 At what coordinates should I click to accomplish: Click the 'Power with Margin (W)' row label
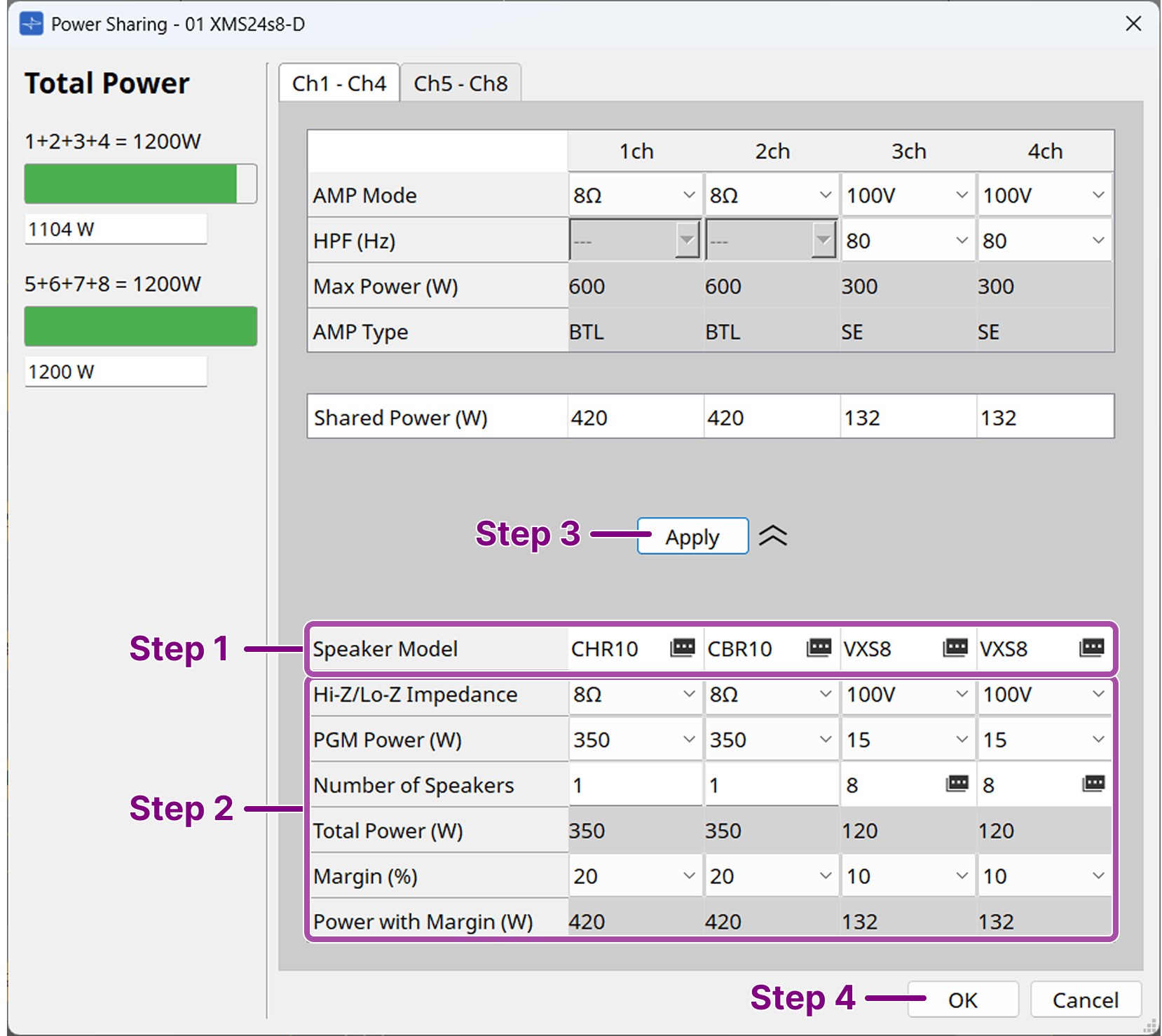click(423, 921)
